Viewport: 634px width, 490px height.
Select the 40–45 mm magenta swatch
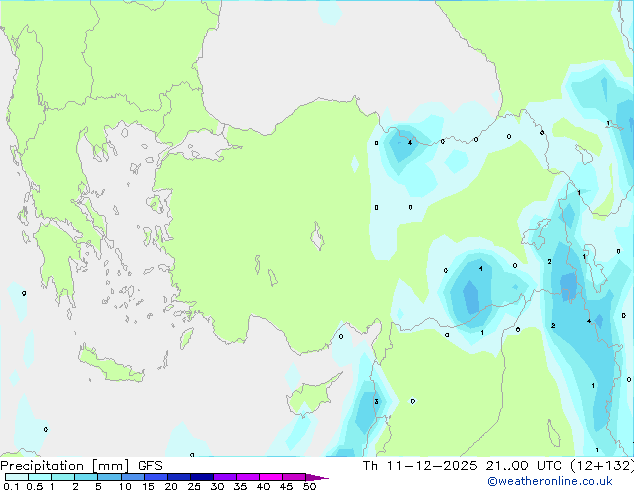pyautogui.click(x=271, y=477)
